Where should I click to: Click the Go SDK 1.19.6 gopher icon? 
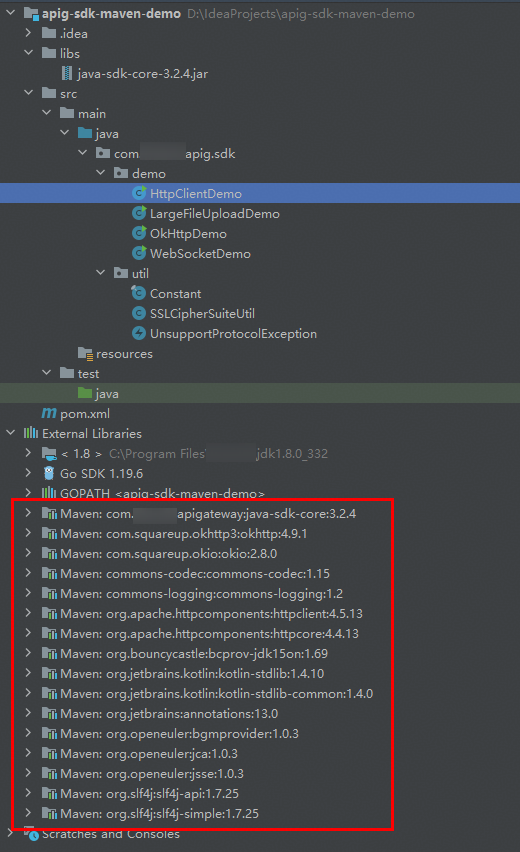pyautogui.click(x=49, y=473)
